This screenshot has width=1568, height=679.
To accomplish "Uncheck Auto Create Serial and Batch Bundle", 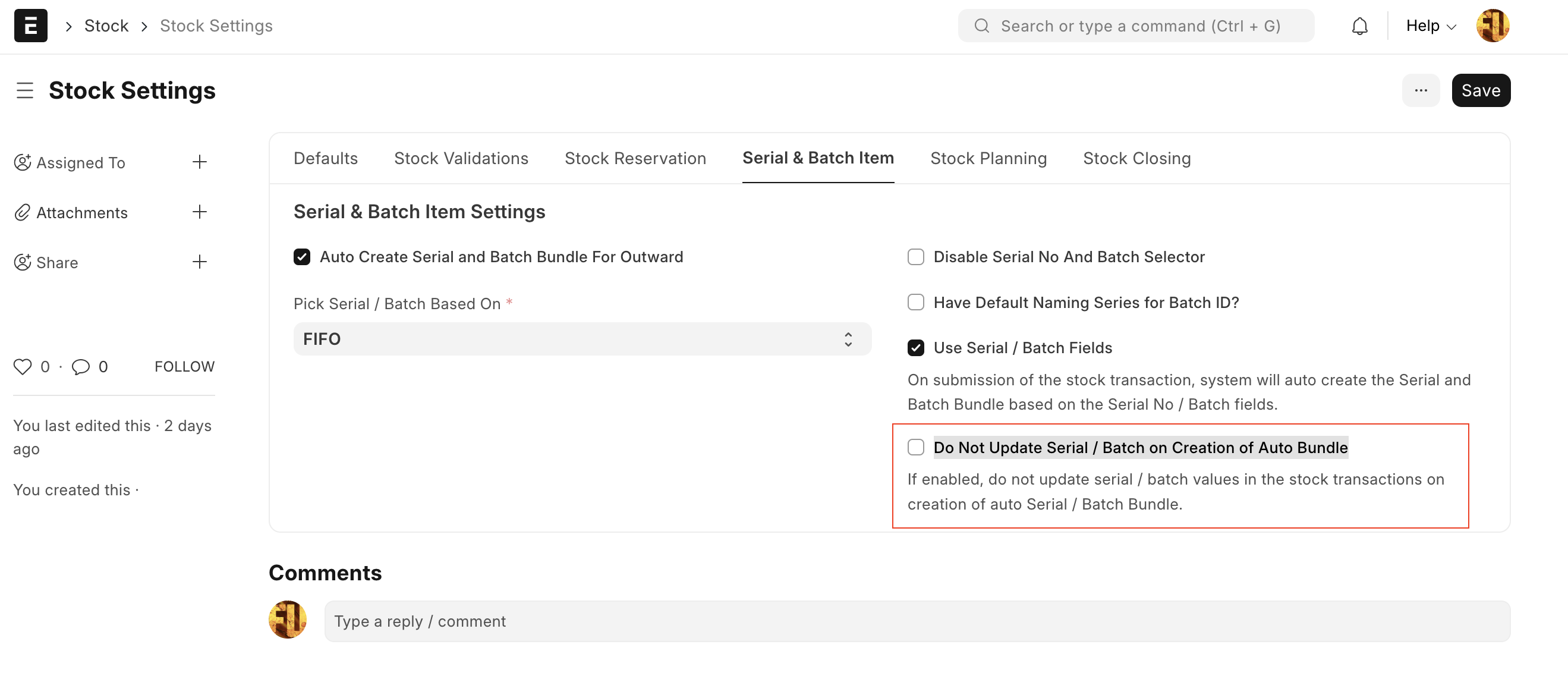I will tap(302, 257).
